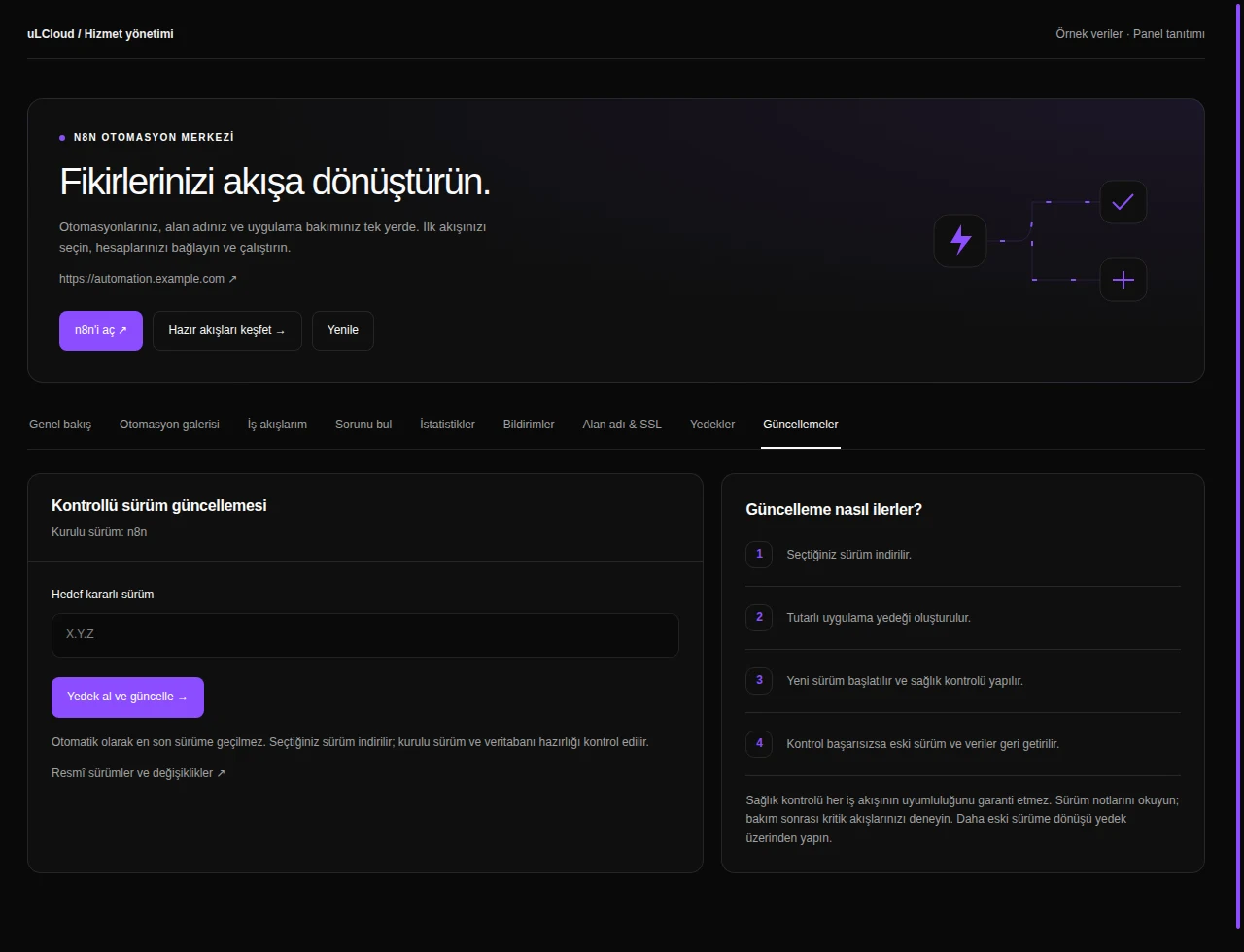Click the plus node icon
The height and width of the screenshot is (952, 1244).
1123,280
